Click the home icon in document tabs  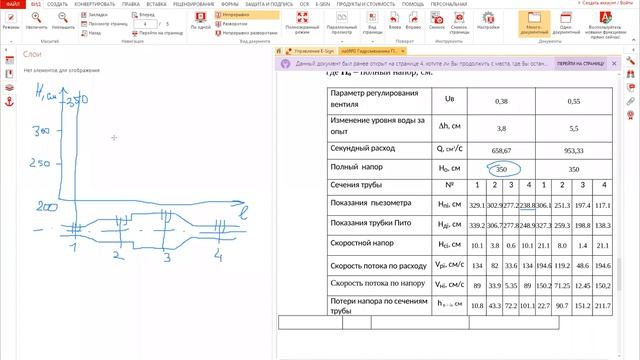point(279,51)
